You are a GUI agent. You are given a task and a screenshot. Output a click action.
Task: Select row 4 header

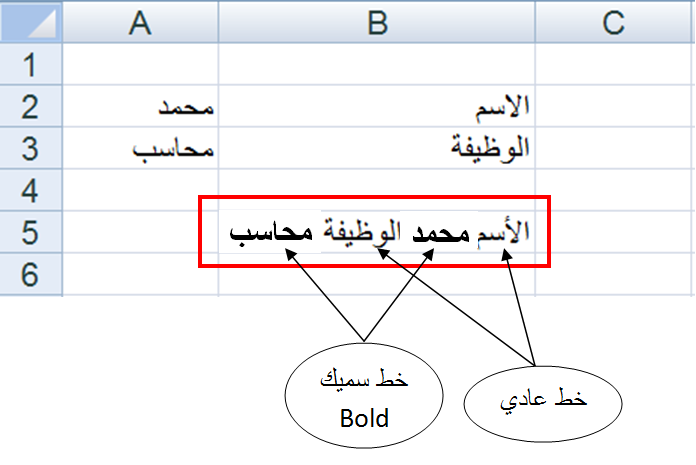31,190
